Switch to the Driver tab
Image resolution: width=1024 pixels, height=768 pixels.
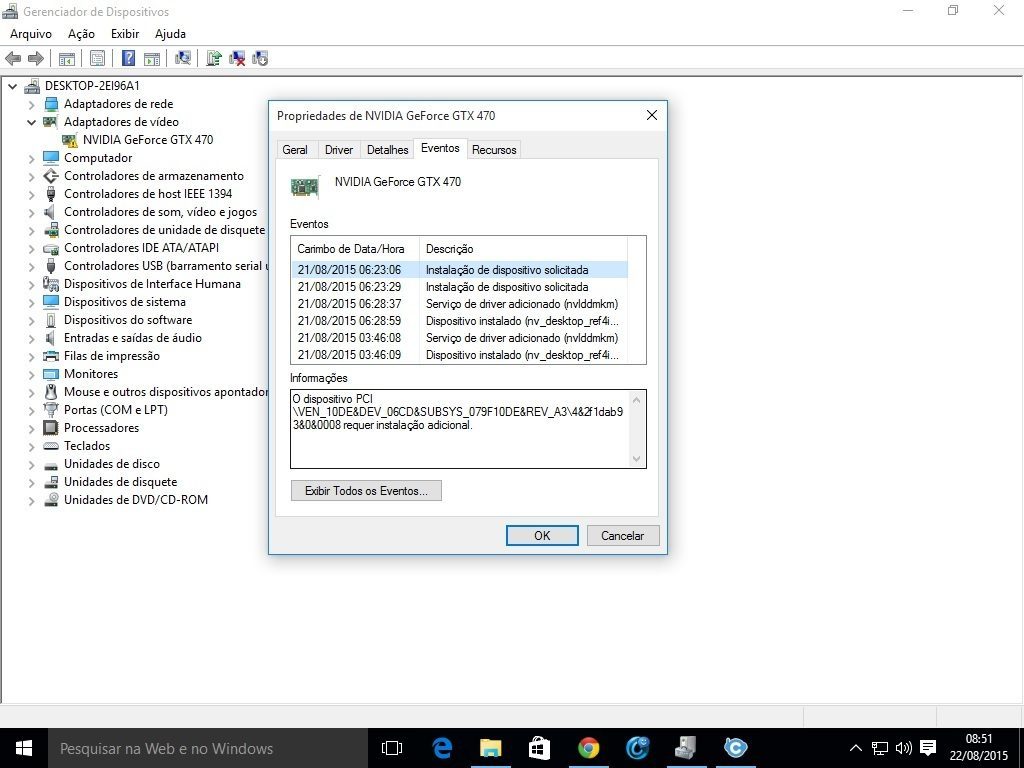(339, 150)
